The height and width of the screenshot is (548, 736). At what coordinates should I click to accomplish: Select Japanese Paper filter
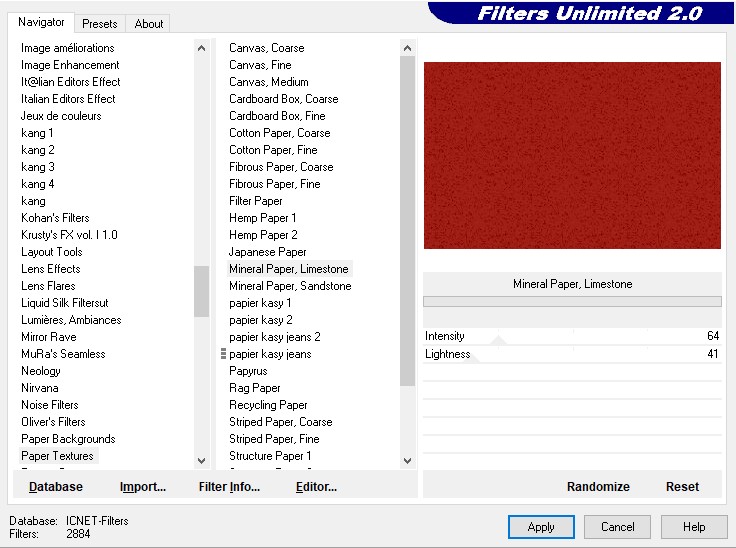coord(268,252)
